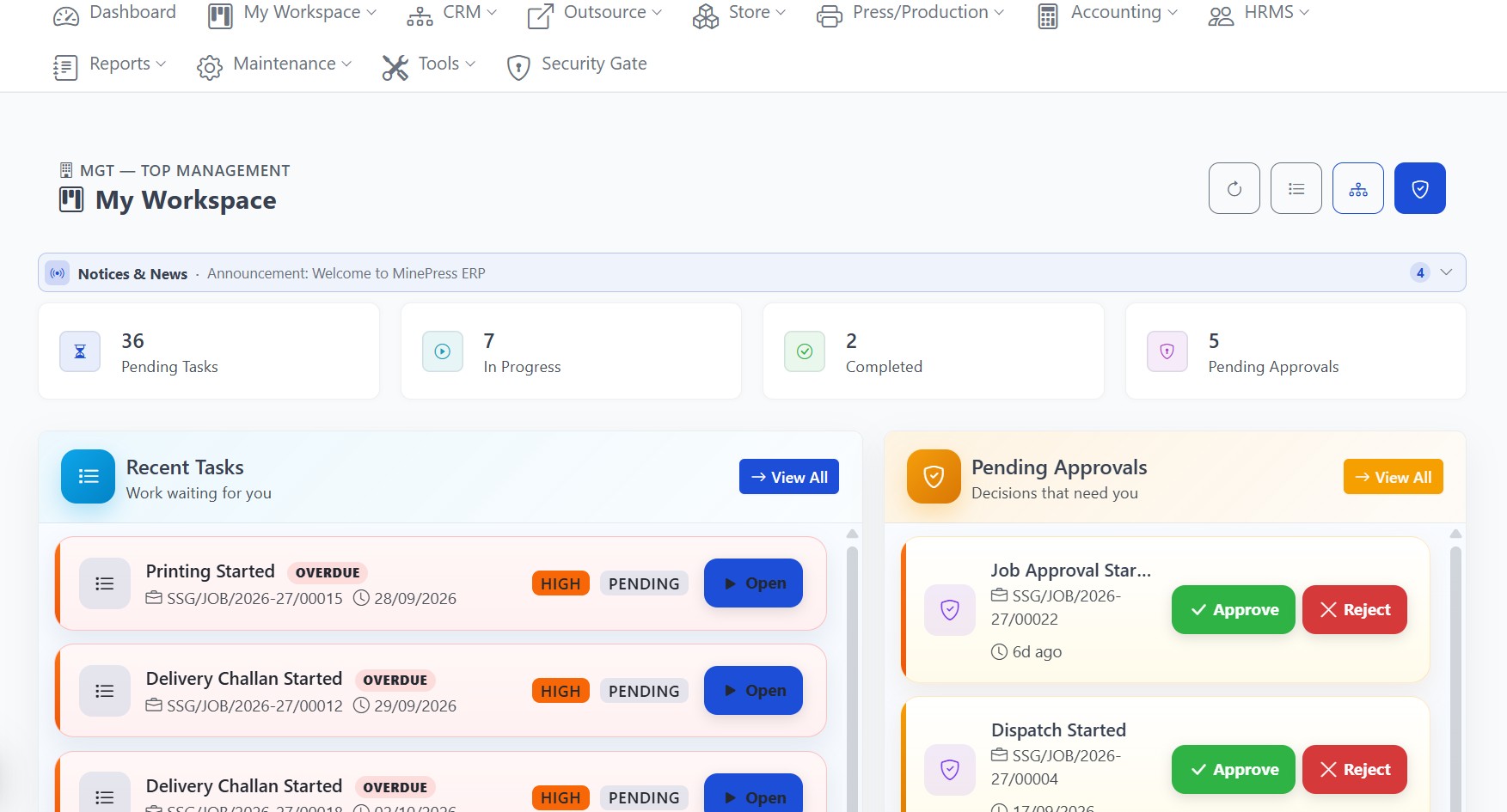Click the In Progress play-circle icon

(443, 351)
